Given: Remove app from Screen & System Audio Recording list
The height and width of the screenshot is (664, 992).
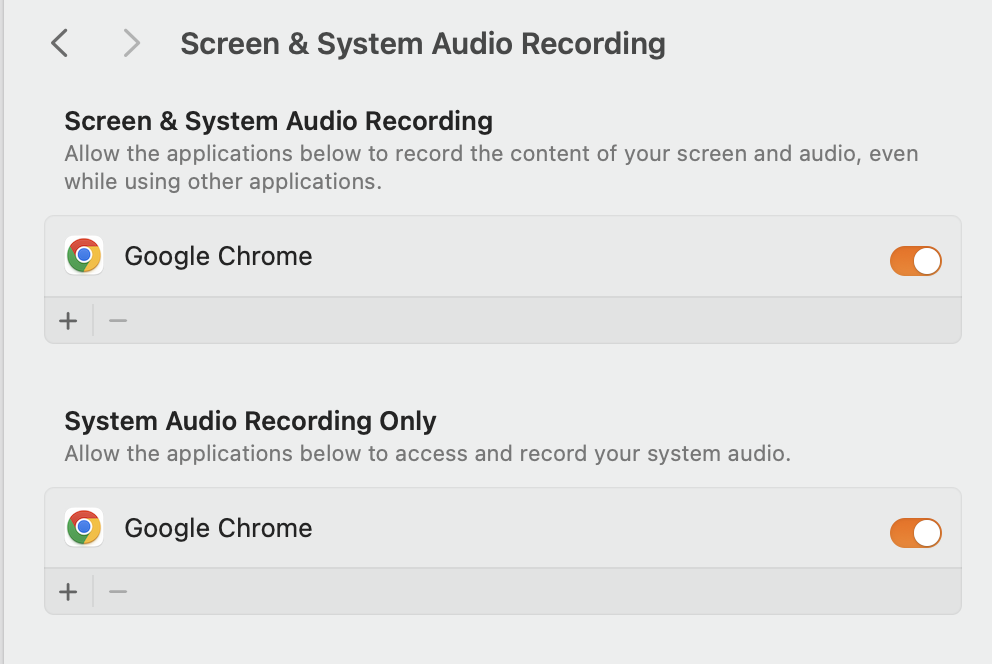Looking at the screenshot, I should pos(118,321).
